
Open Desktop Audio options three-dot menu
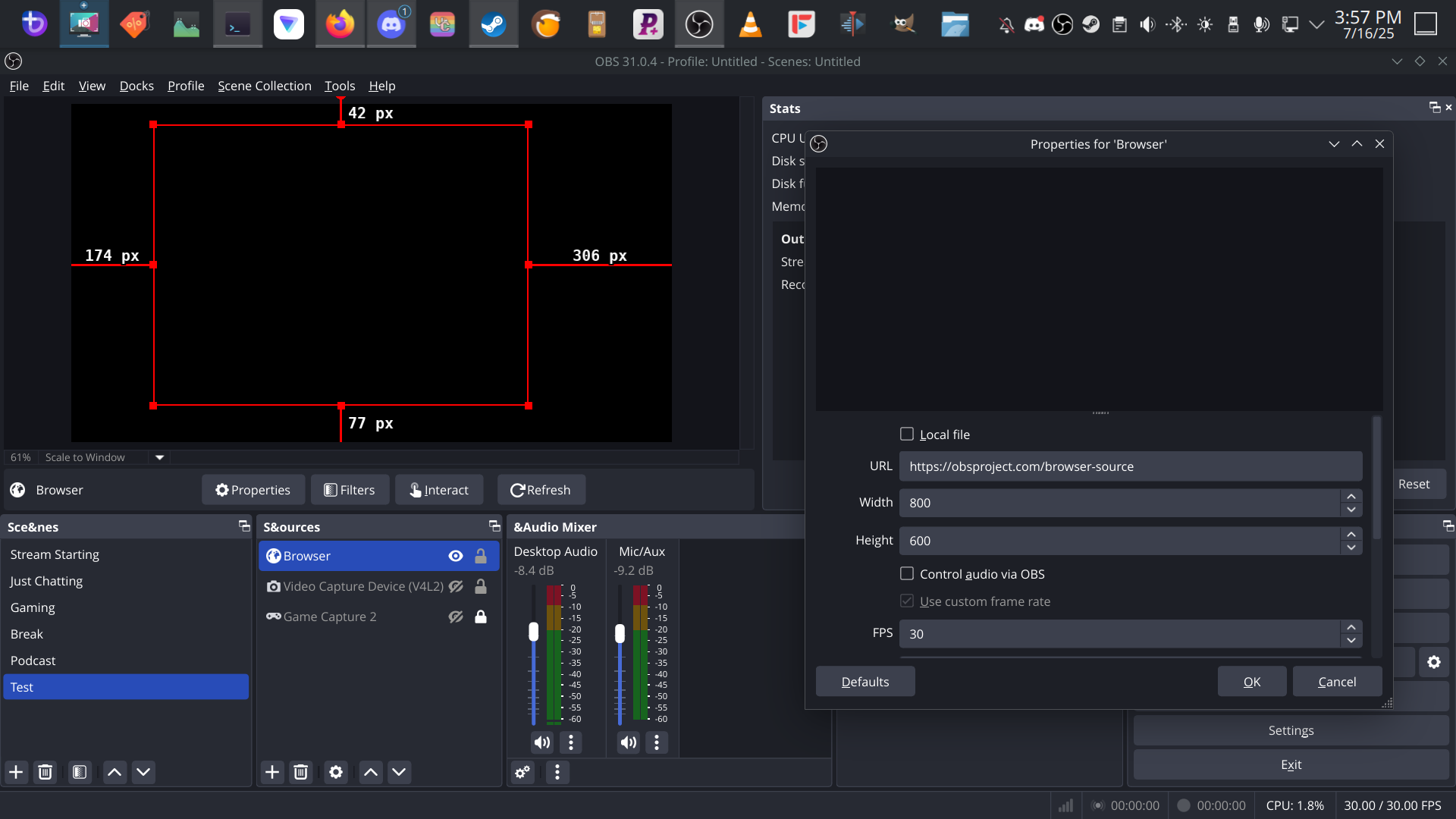click(x=571, y=742)
